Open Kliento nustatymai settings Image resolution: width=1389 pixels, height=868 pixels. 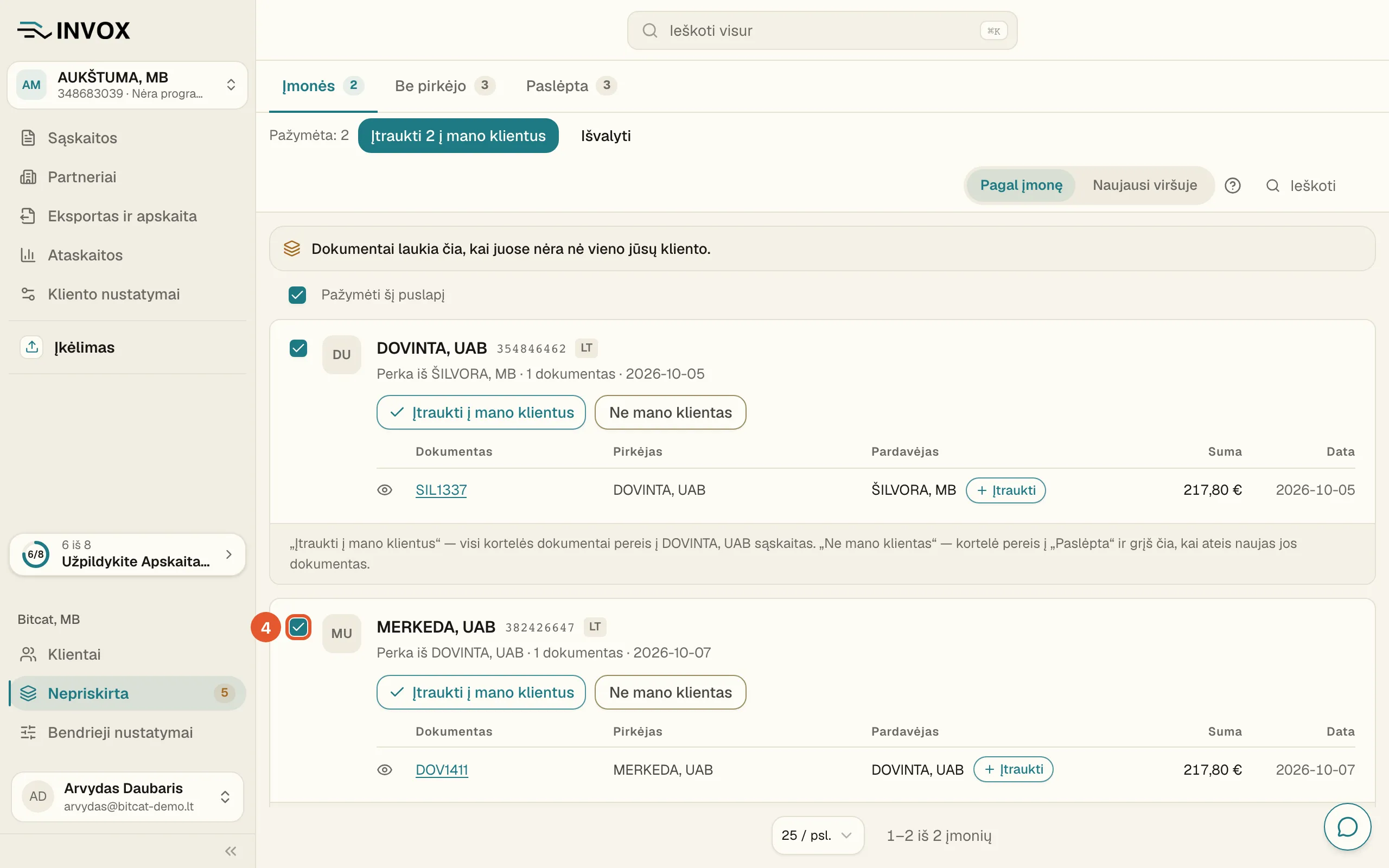[128, 294]
